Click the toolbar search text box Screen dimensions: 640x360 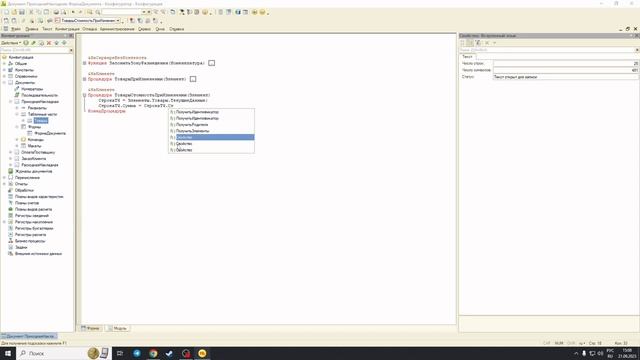[x=121, y=12]
